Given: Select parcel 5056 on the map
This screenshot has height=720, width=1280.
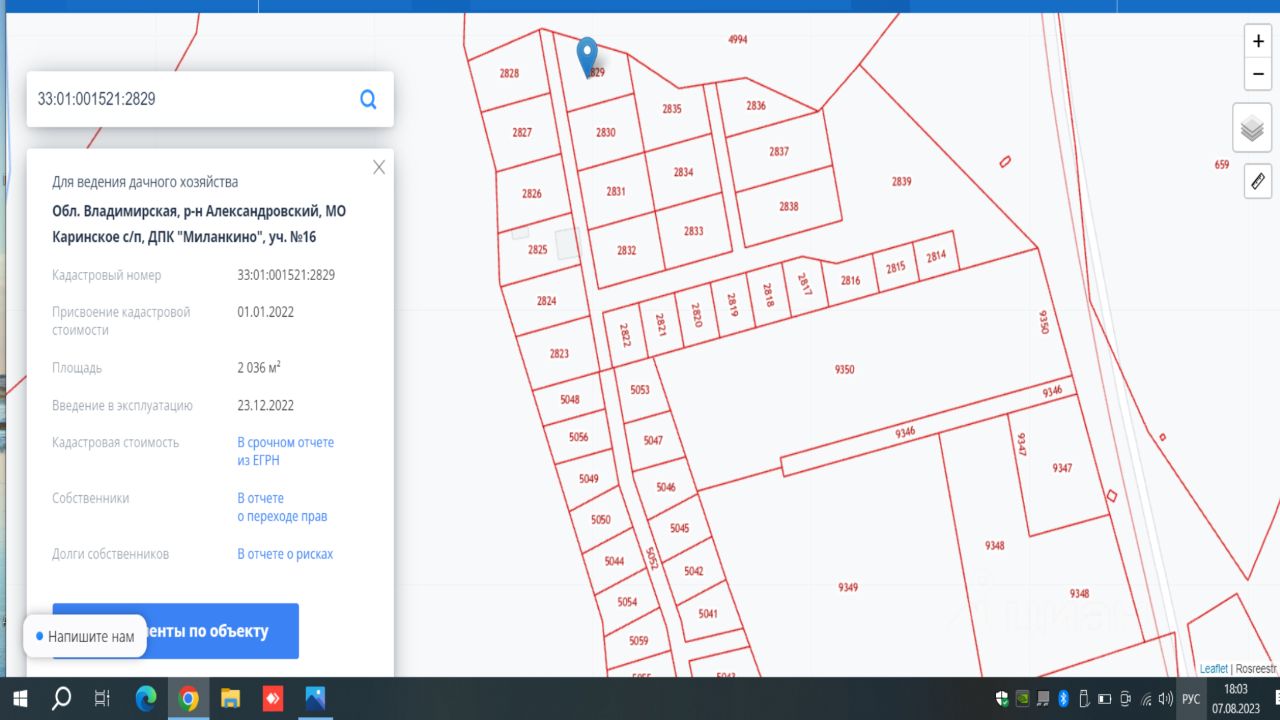Looking at the screenshot, I should click(578, 437).
